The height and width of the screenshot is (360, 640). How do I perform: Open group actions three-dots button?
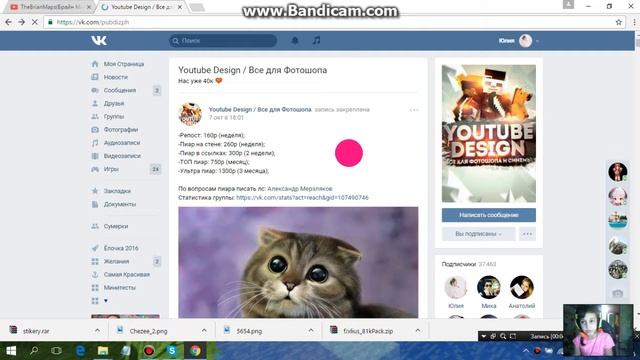point(527,234)
